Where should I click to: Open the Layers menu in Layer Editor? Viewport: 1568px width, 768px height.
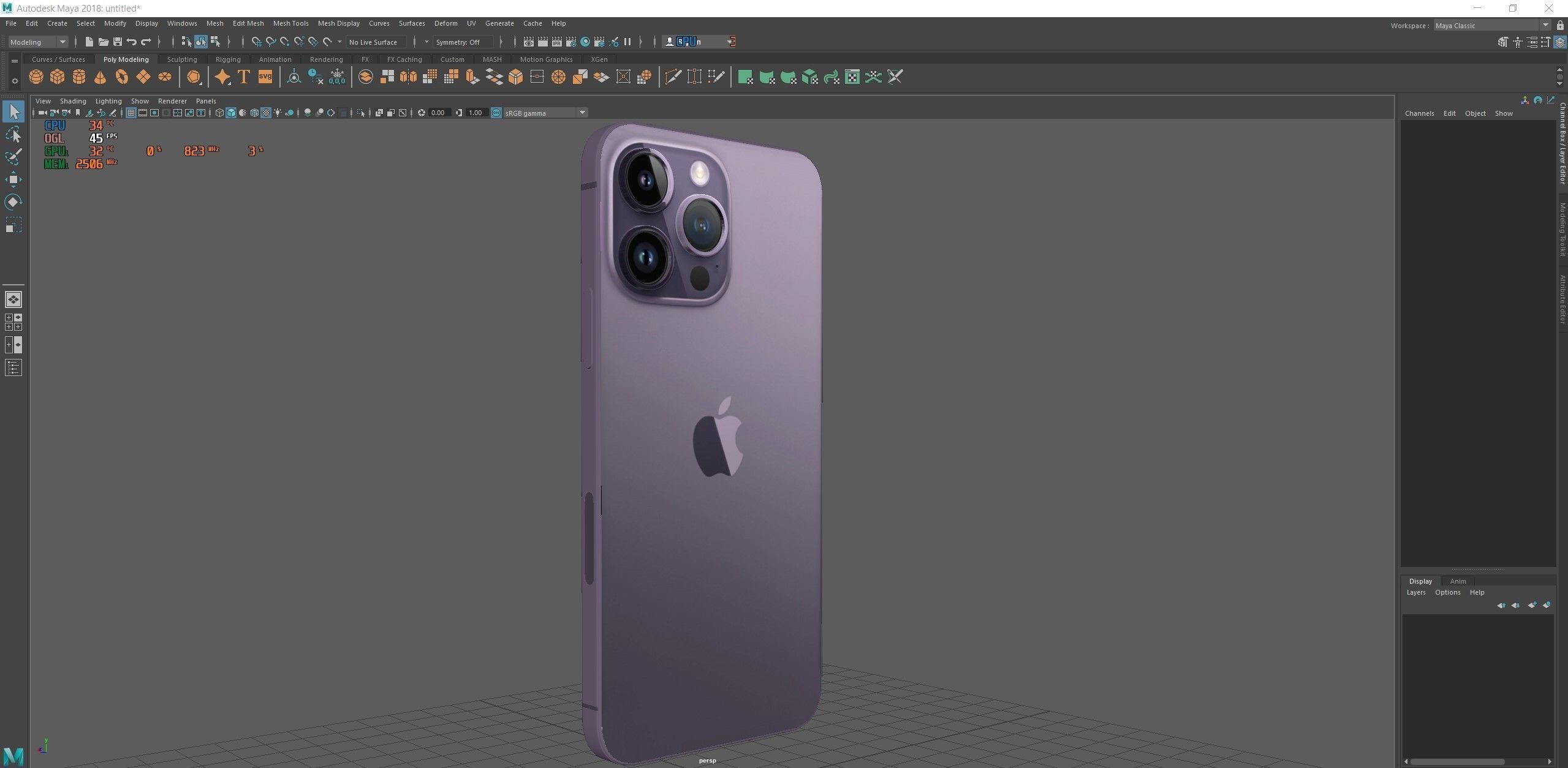[1415, 592]
